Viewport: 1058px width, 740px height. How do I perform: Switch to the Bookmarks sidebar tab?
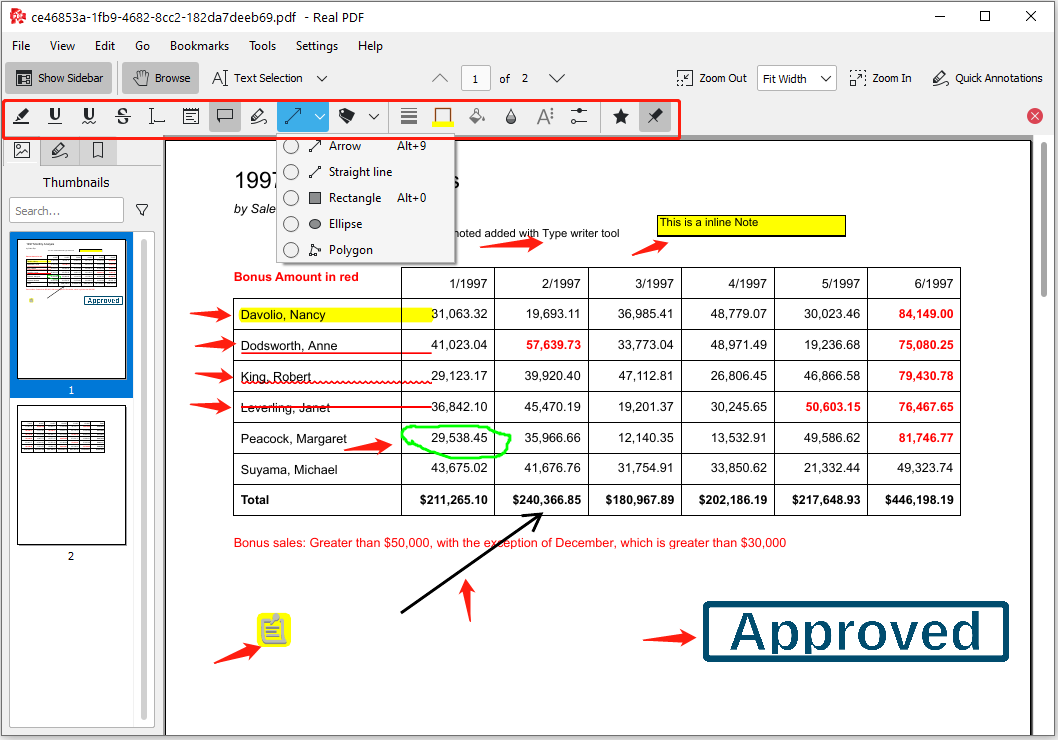click(96, 151)
